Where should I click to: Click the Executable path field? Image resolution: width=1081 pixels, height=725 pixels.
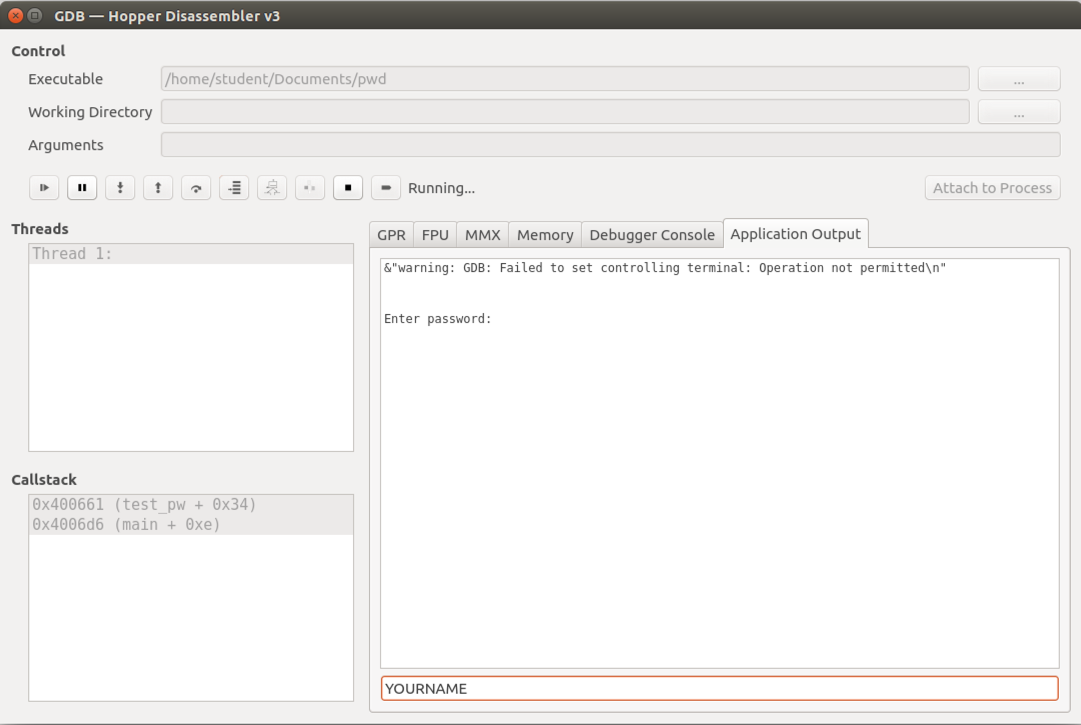click(x=565, y=79)
